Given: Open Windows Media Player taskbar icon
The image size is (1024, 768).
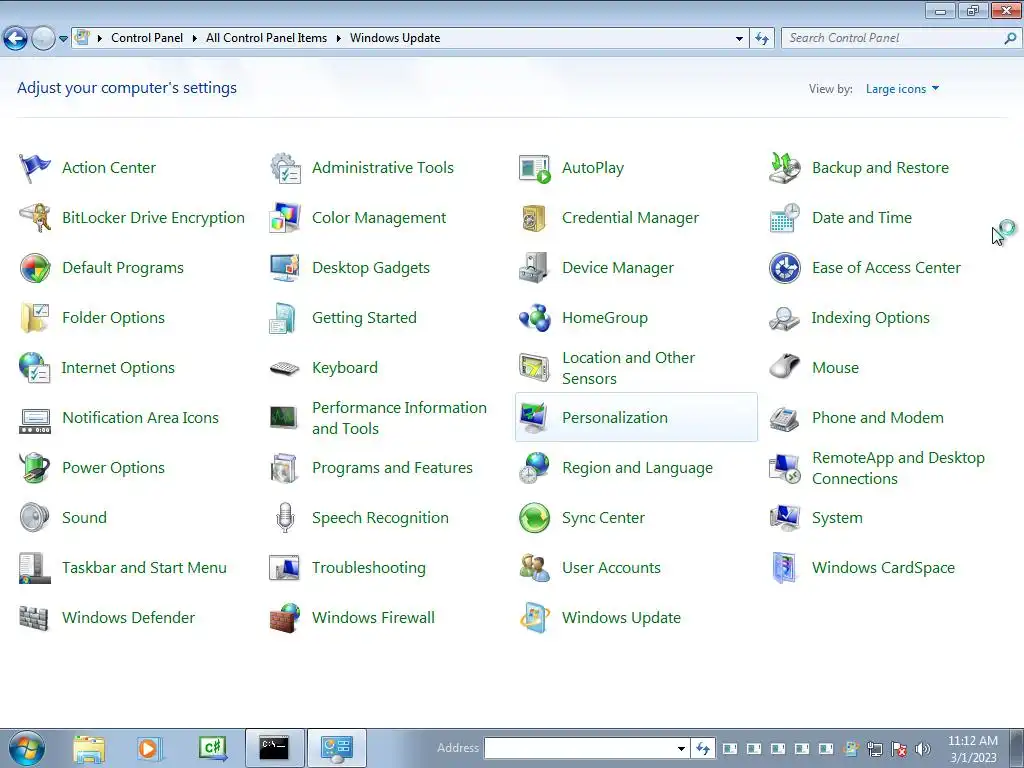Looking at the screenshot, I should (150, 748).
